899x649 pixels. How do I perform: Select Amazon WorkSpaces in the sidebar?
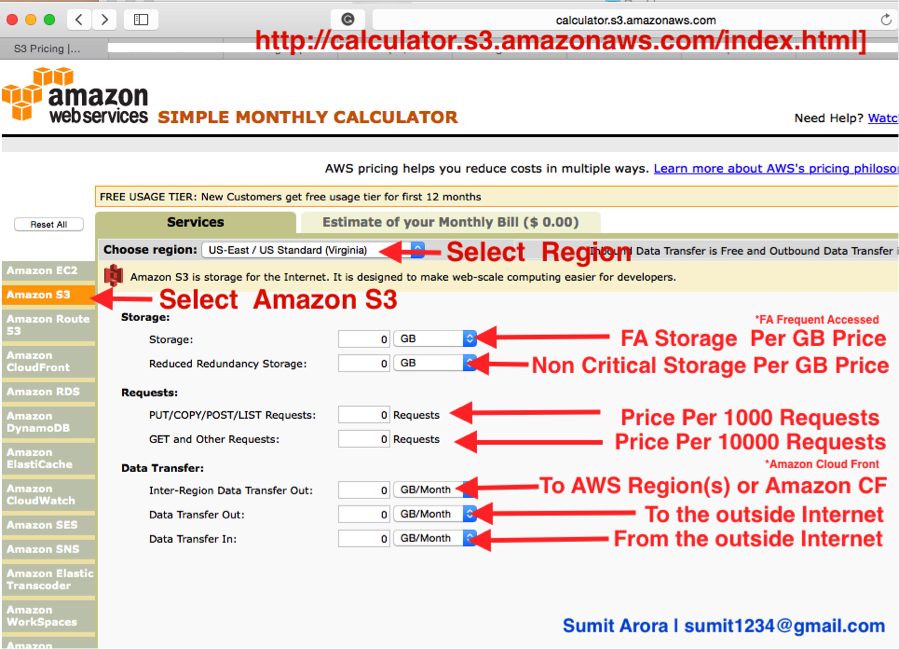point(49,616)
